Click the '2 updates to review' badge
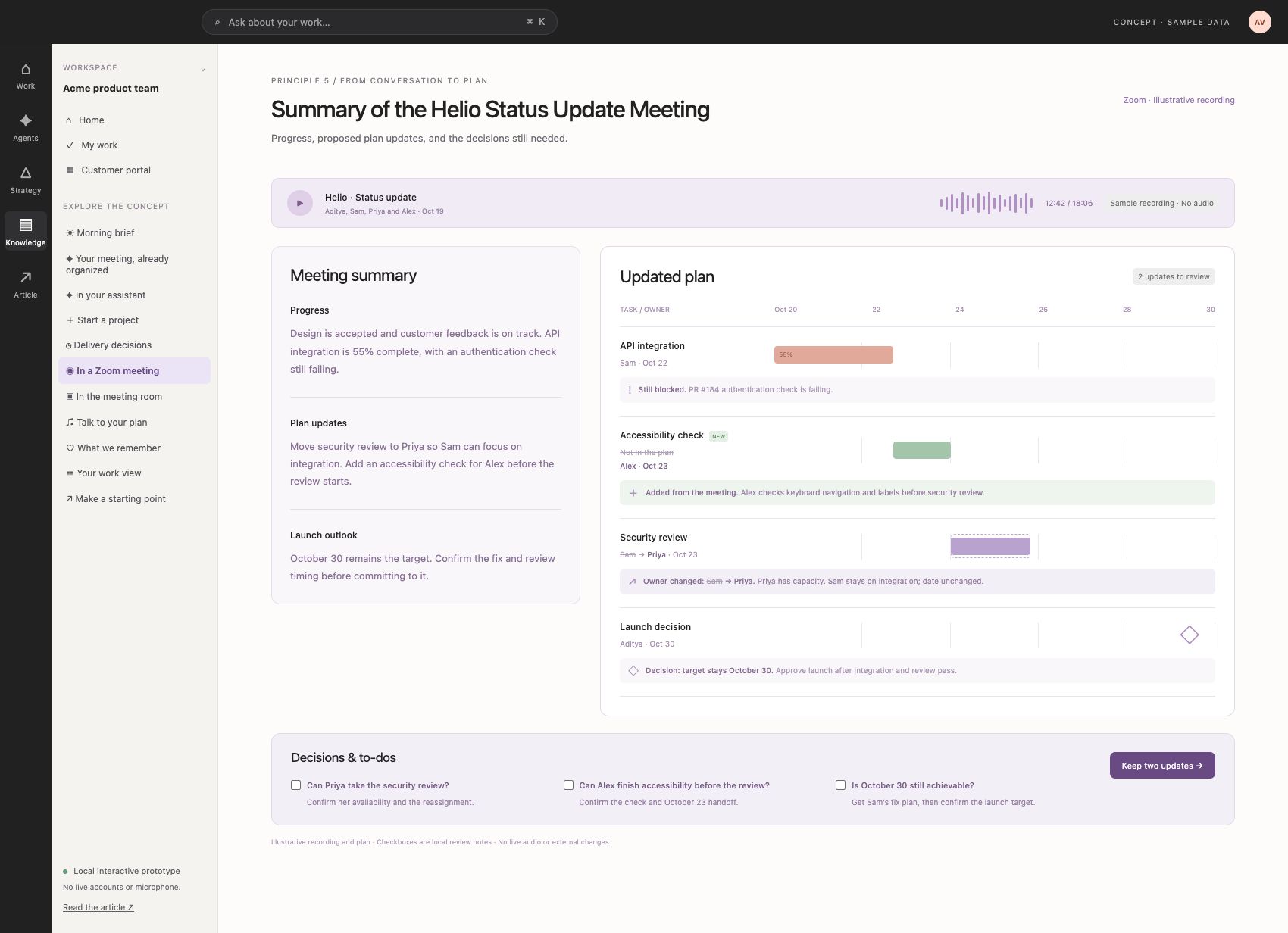 [x=1174, y=277]
